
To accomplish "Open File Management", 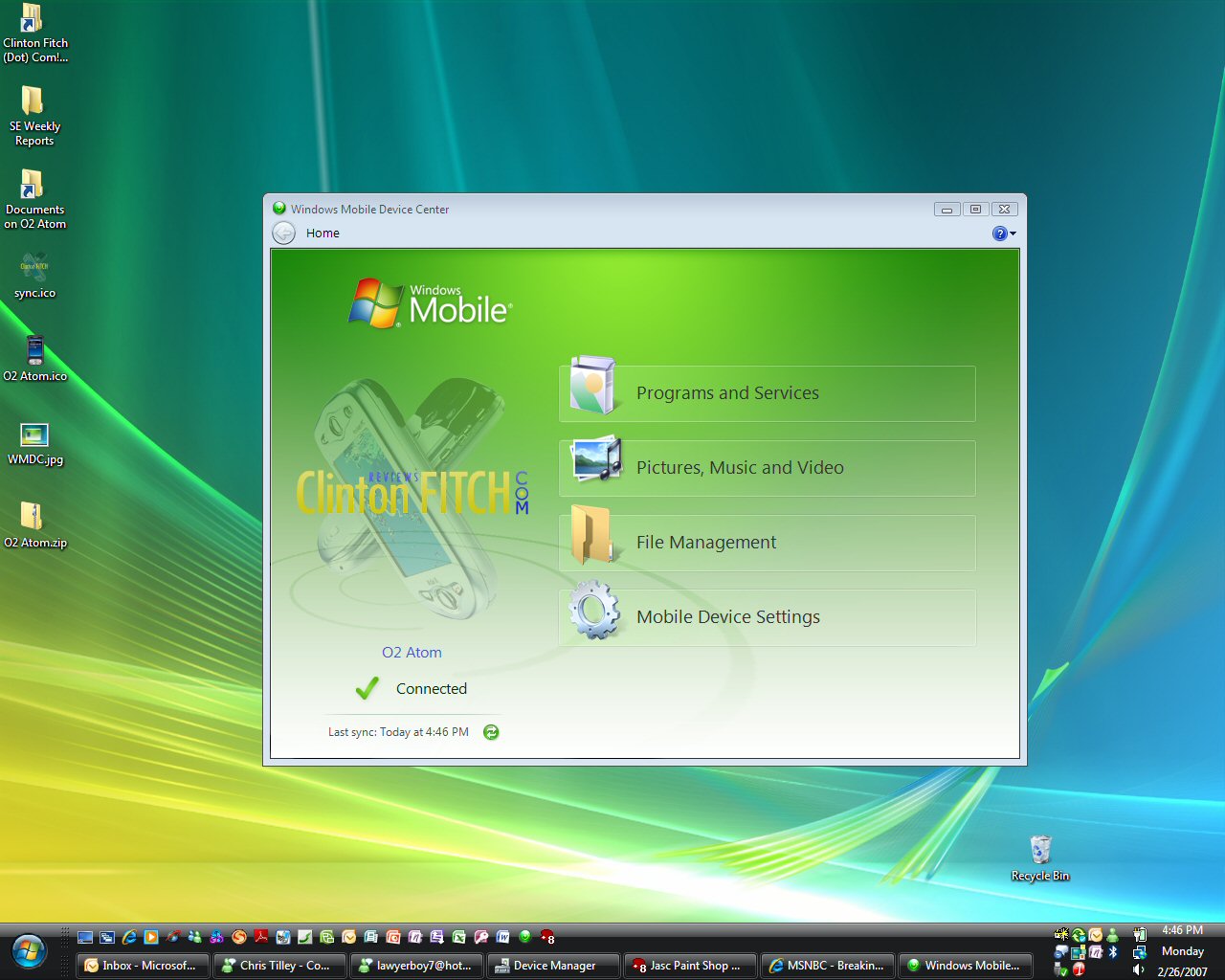I will (x=768, y=543).
